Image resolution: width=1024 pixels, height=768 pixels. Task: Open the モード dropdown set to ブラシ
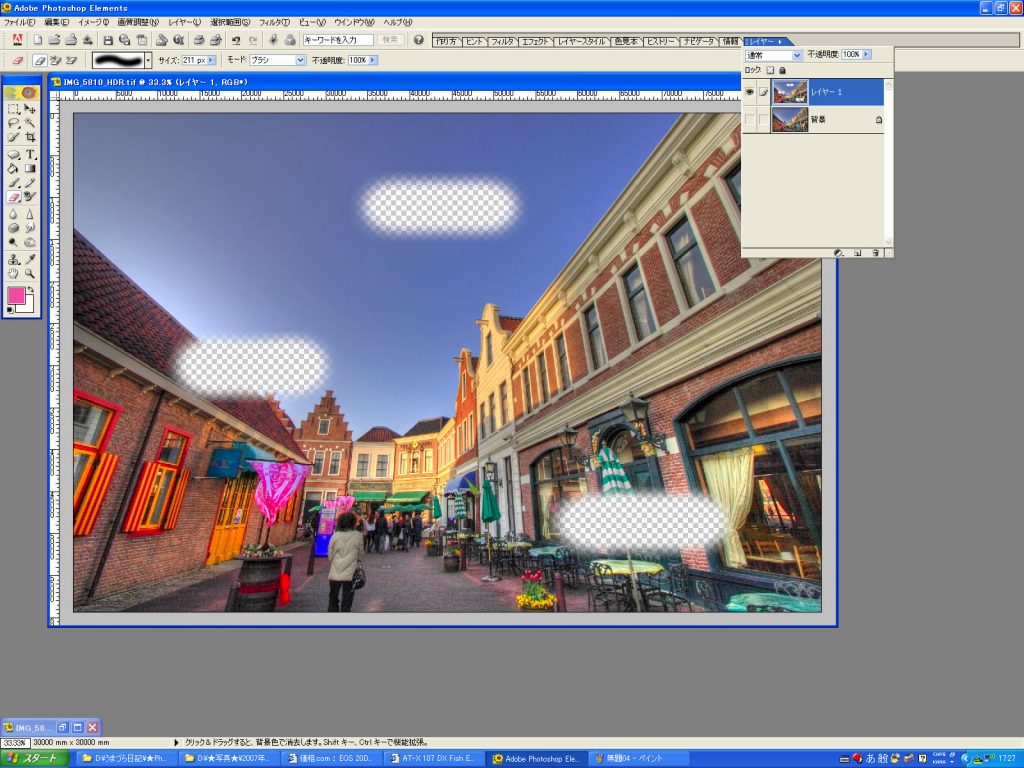pyautogui.click(x=278, y=60)
